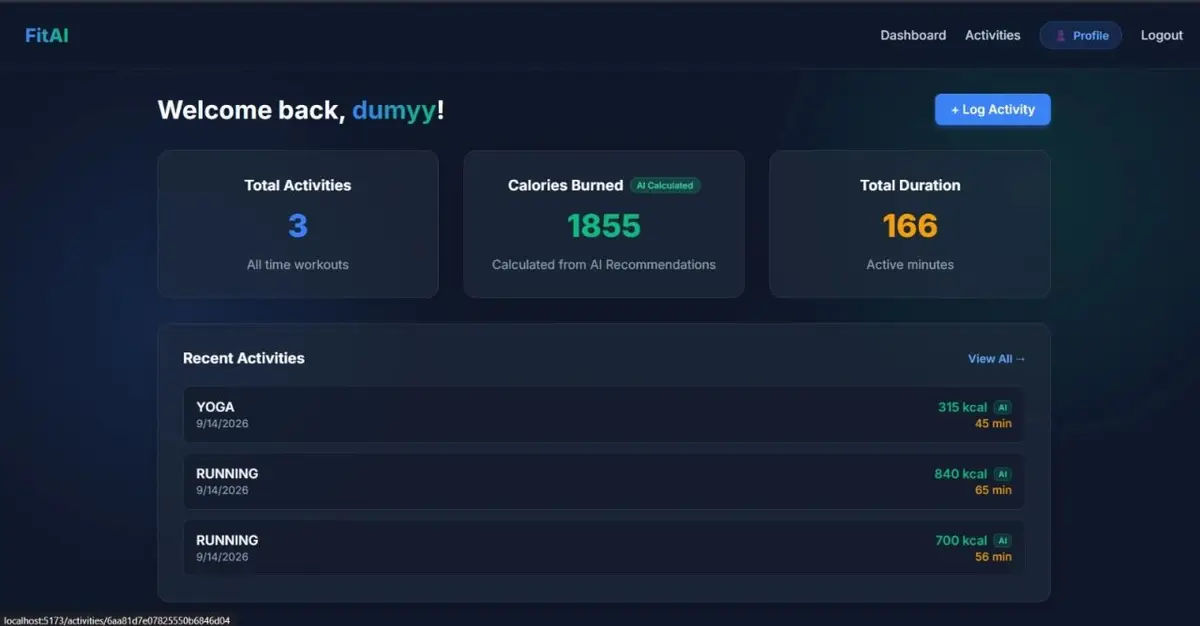Click the user icon in Profile
The image size is (1200, 626).
pyautogui.click(x=1061, y=35)
